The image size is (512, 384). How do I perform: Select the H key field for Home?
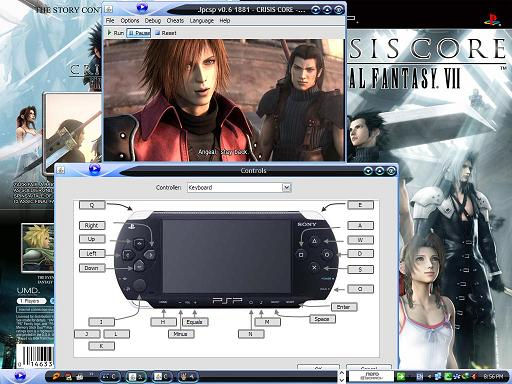point(163,322)
